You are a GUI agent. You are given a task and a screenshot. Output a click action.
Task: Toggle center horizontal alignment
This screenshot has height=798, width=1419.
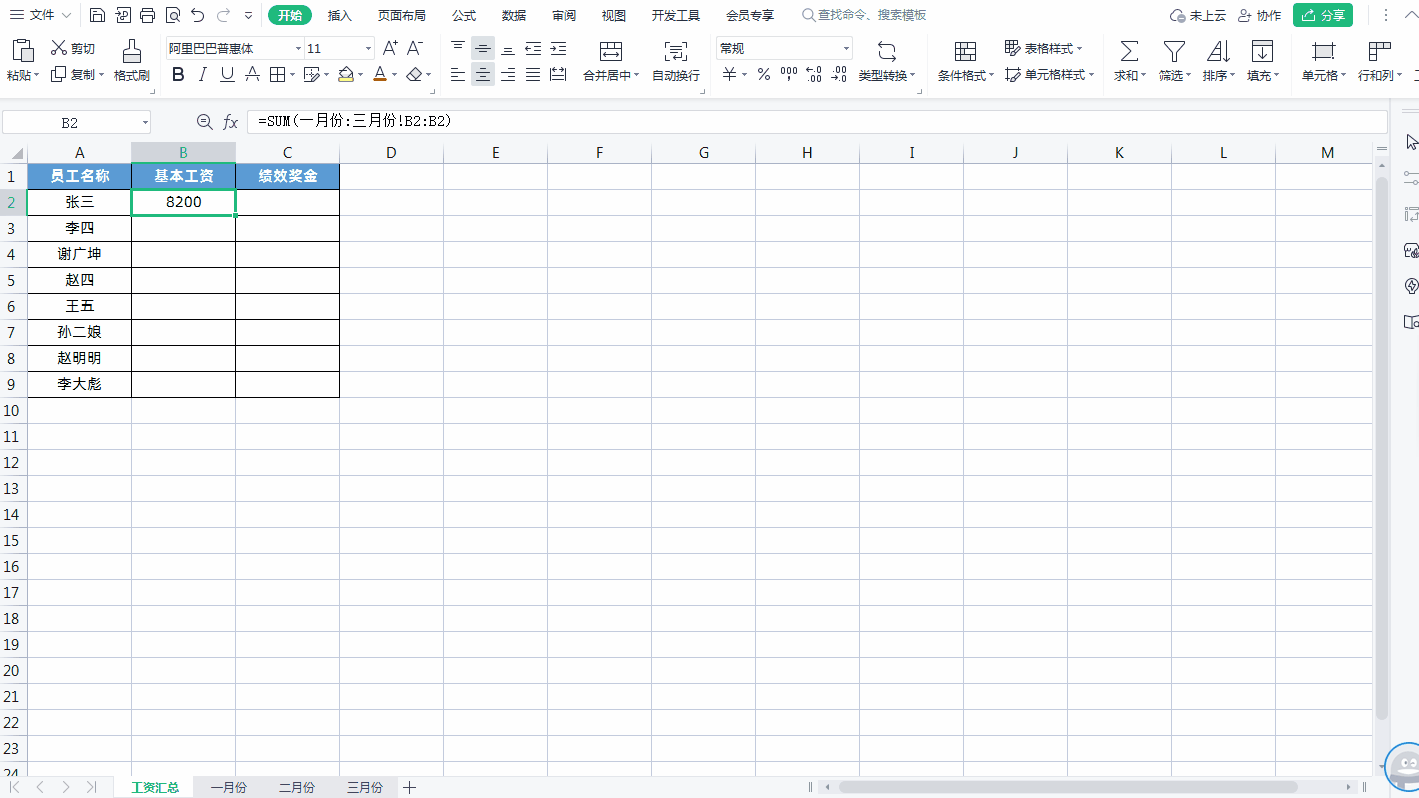coord(483,74)
